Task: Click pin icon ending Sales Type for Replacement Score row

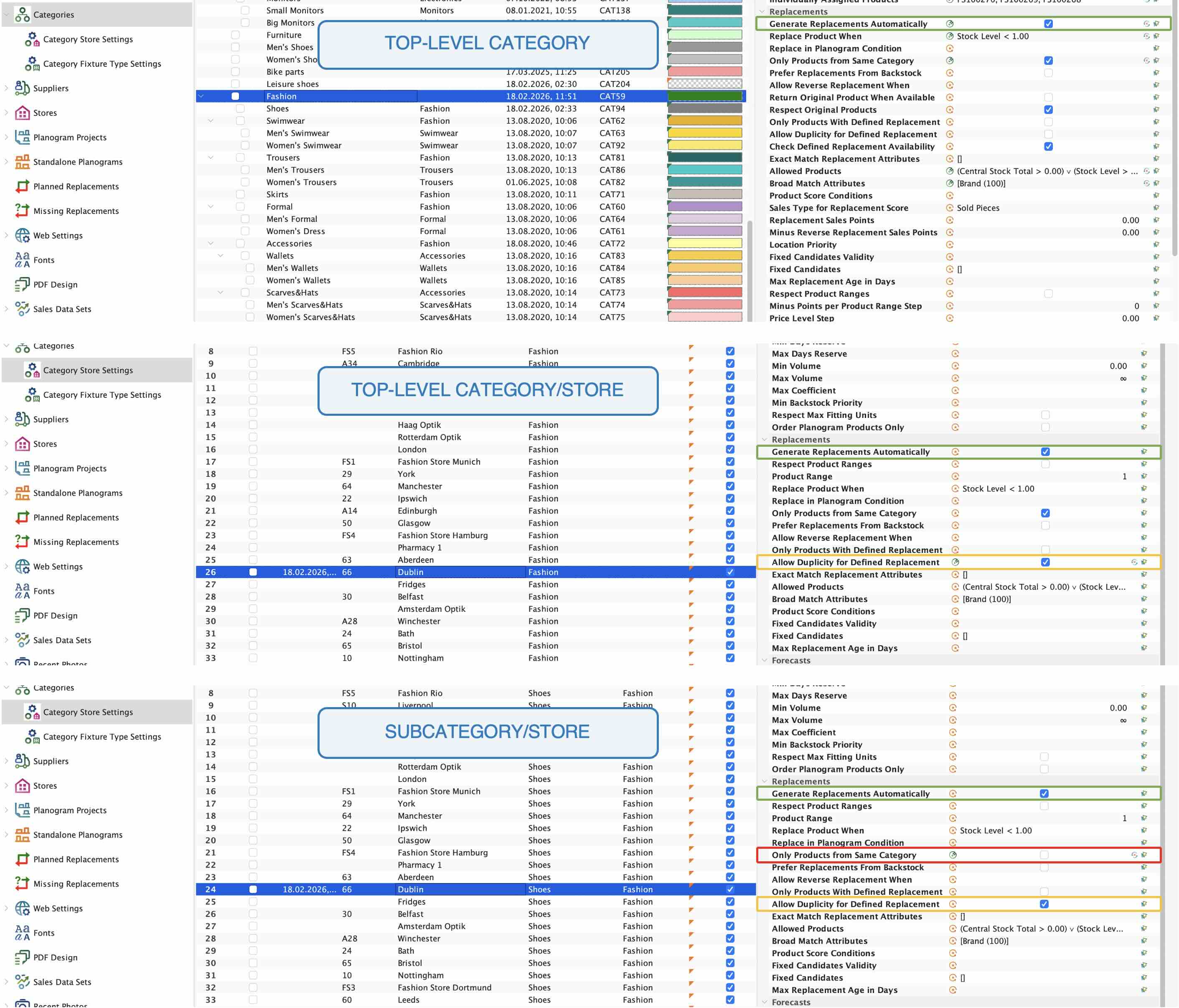Action: tap(1156, 208)
